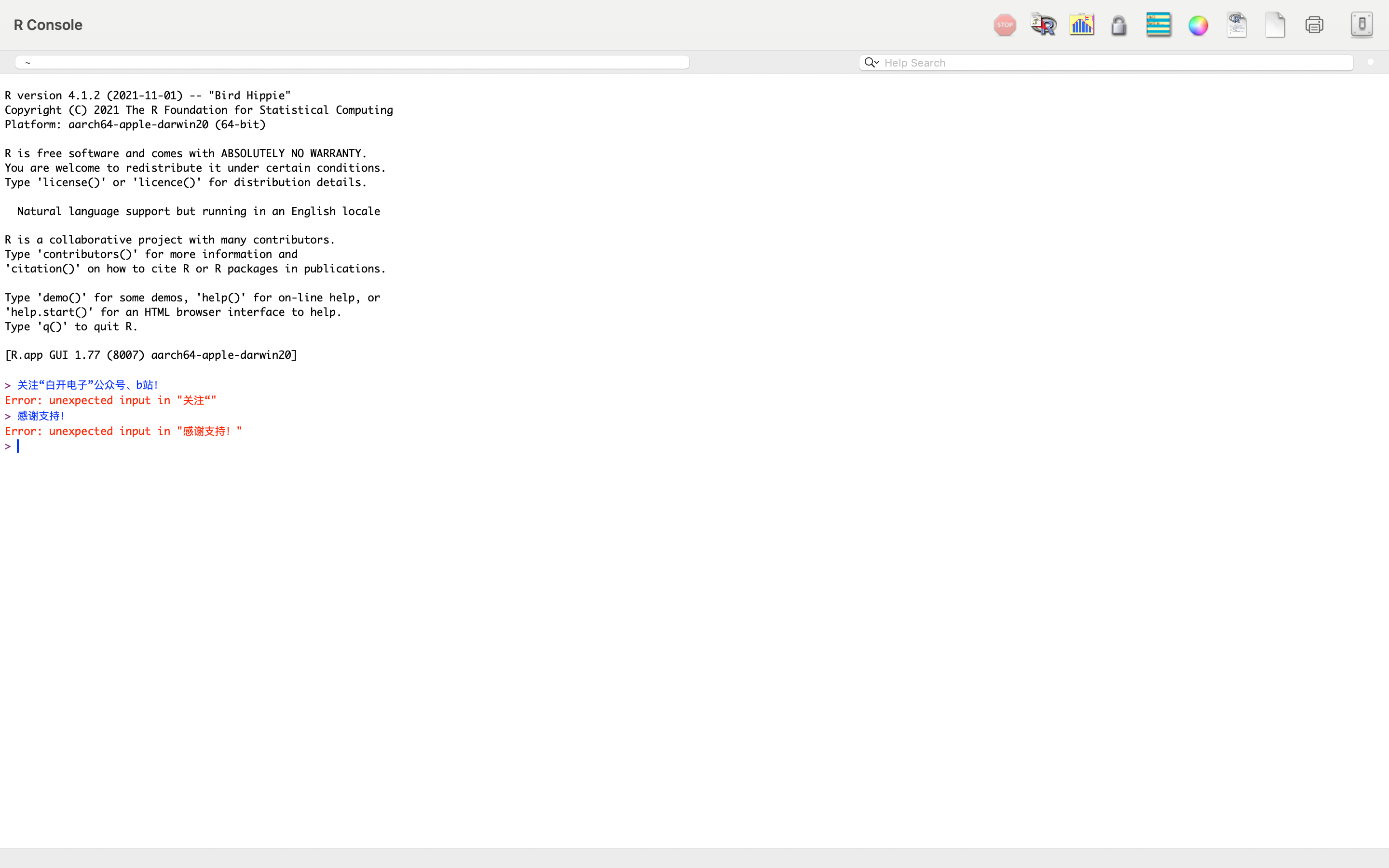1389x868 pixels.
Task: Click the working directory path field
Action: (x=351, y=62)
